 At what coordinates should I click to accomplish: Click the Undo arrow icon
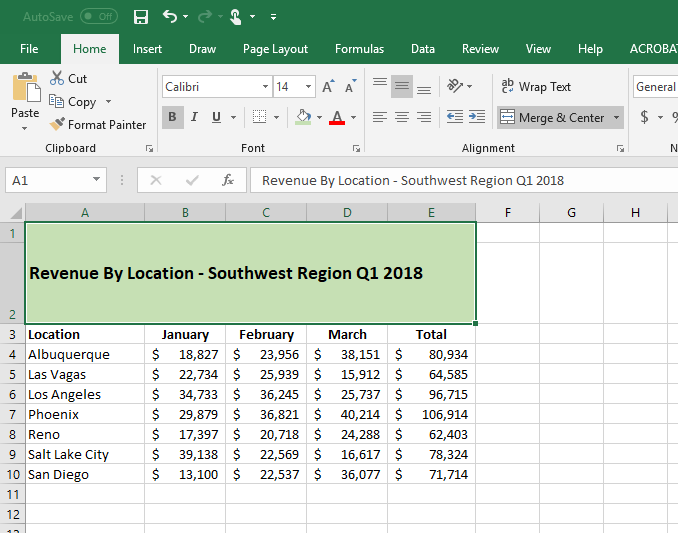pyautogui.click(x=170, y=16)
